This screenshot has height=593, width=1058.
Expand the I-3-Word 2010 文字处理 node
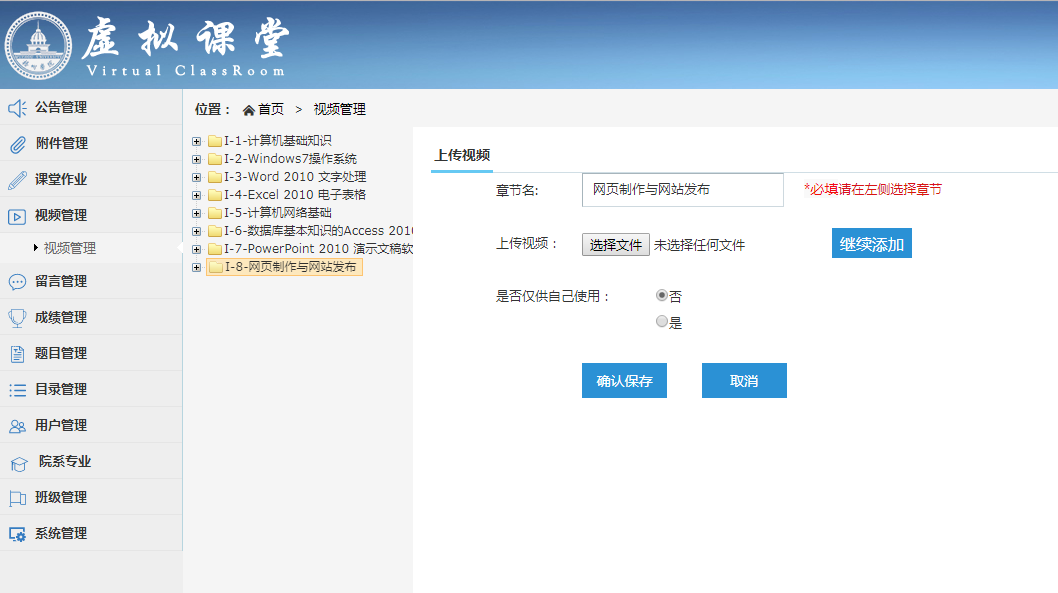pyautogui.click(x=197, y=177)
